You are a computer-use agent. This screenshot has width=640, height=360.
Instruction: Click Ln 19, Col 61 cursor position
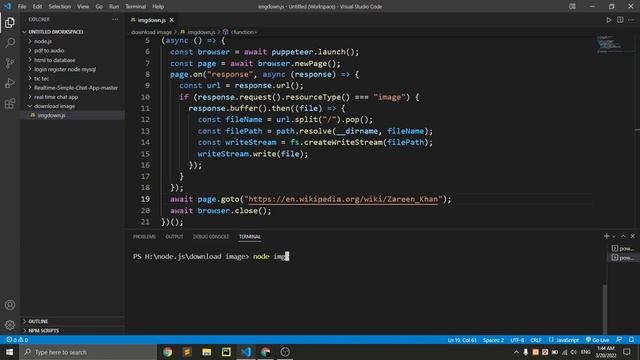pos(462,340)
